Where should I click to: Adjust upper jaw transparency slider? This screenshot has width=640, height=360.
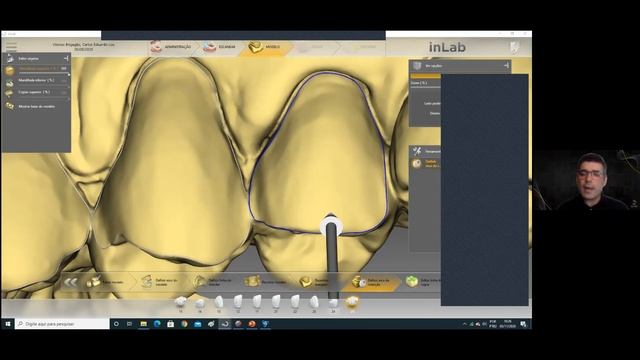pyautogui.click(x=44, y=74)
